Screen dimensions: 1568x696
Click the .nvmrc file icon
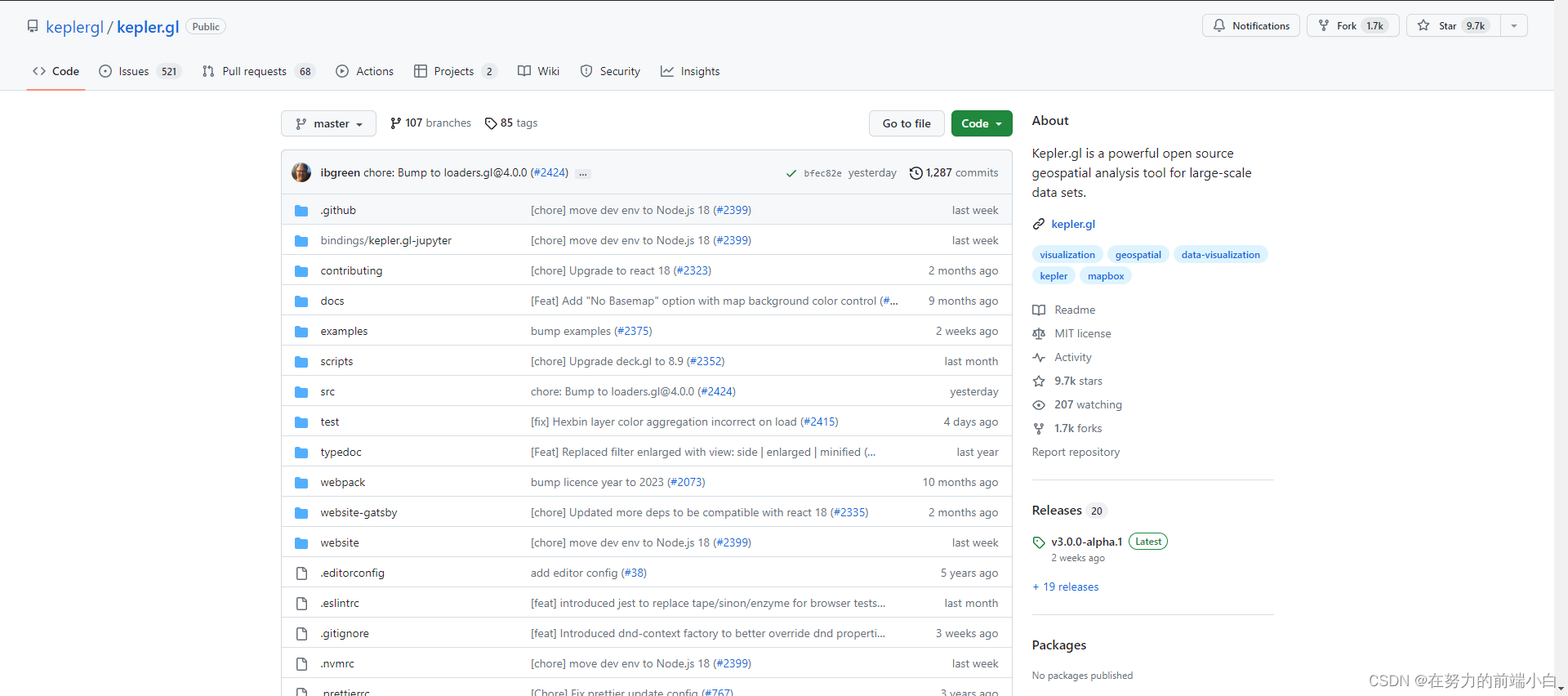(301, 664)
